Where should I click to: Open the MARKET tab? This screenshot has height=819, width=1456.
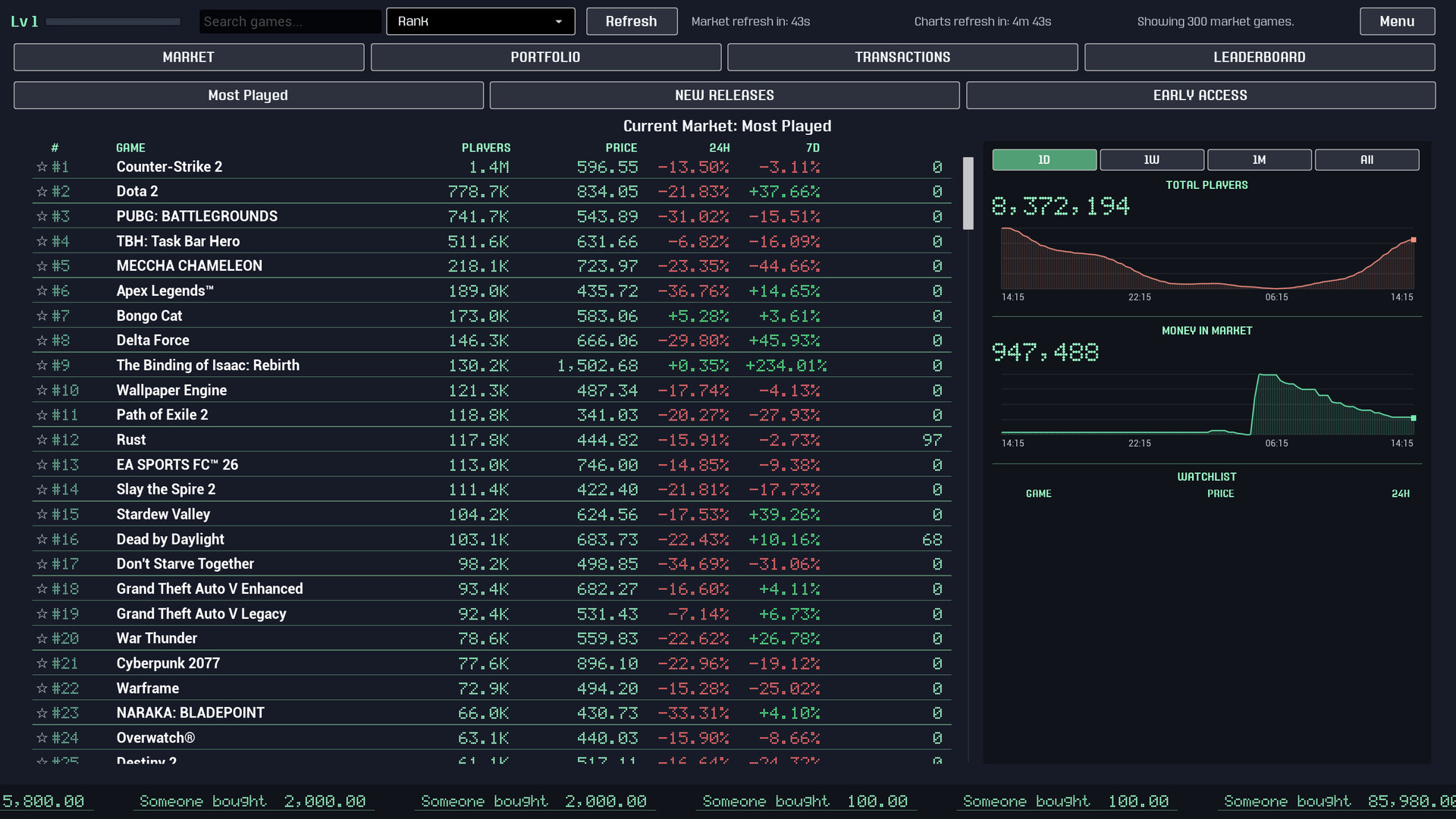(189, 58)
